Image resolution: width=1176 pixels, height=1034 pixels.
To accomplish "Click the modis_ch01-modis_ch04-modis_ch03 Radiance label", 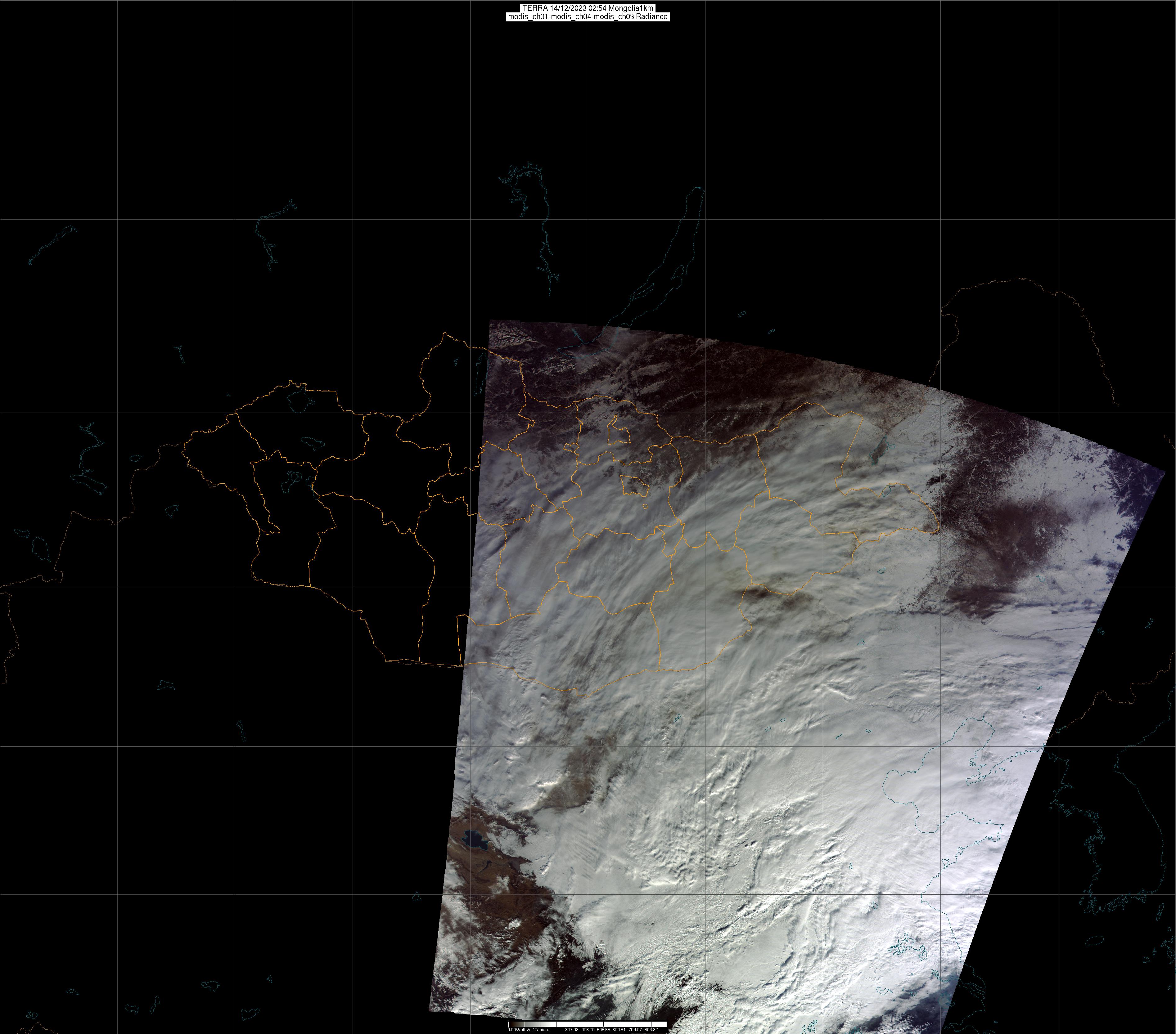I will coord(588,17).
